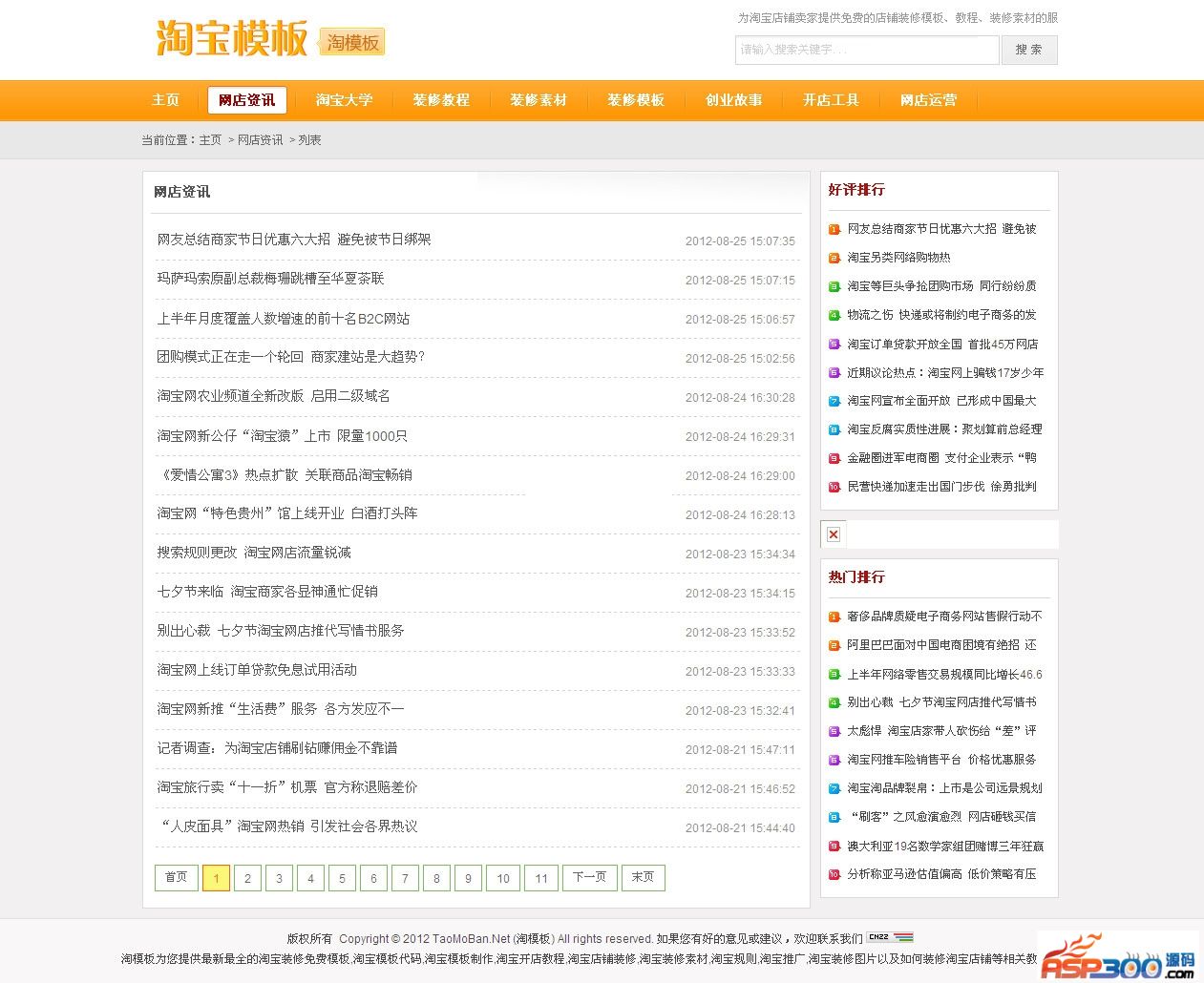Open “刷客”之风愈演愈烈 in 热门排行
The width and height of the screenshot is (1204, 983).
click(941, 817)
